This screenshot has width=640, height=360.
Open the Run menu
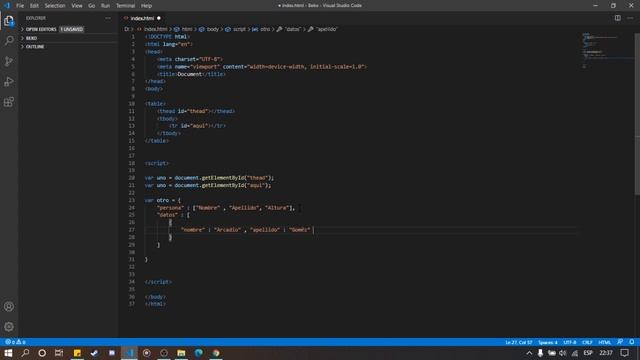point(105,6)
